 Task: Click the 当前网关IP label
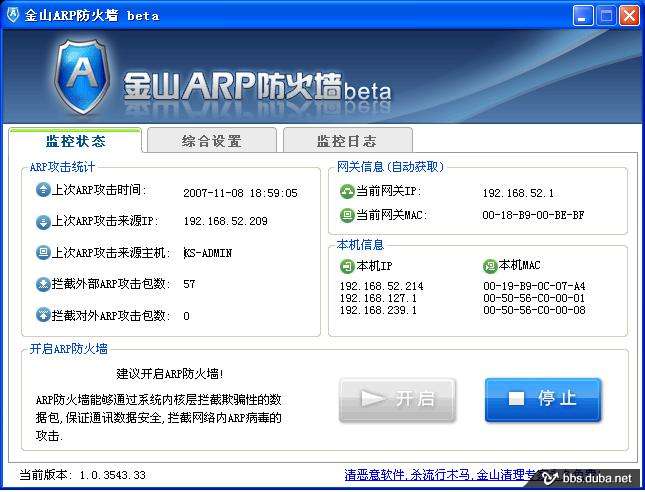tap(388, 191)
